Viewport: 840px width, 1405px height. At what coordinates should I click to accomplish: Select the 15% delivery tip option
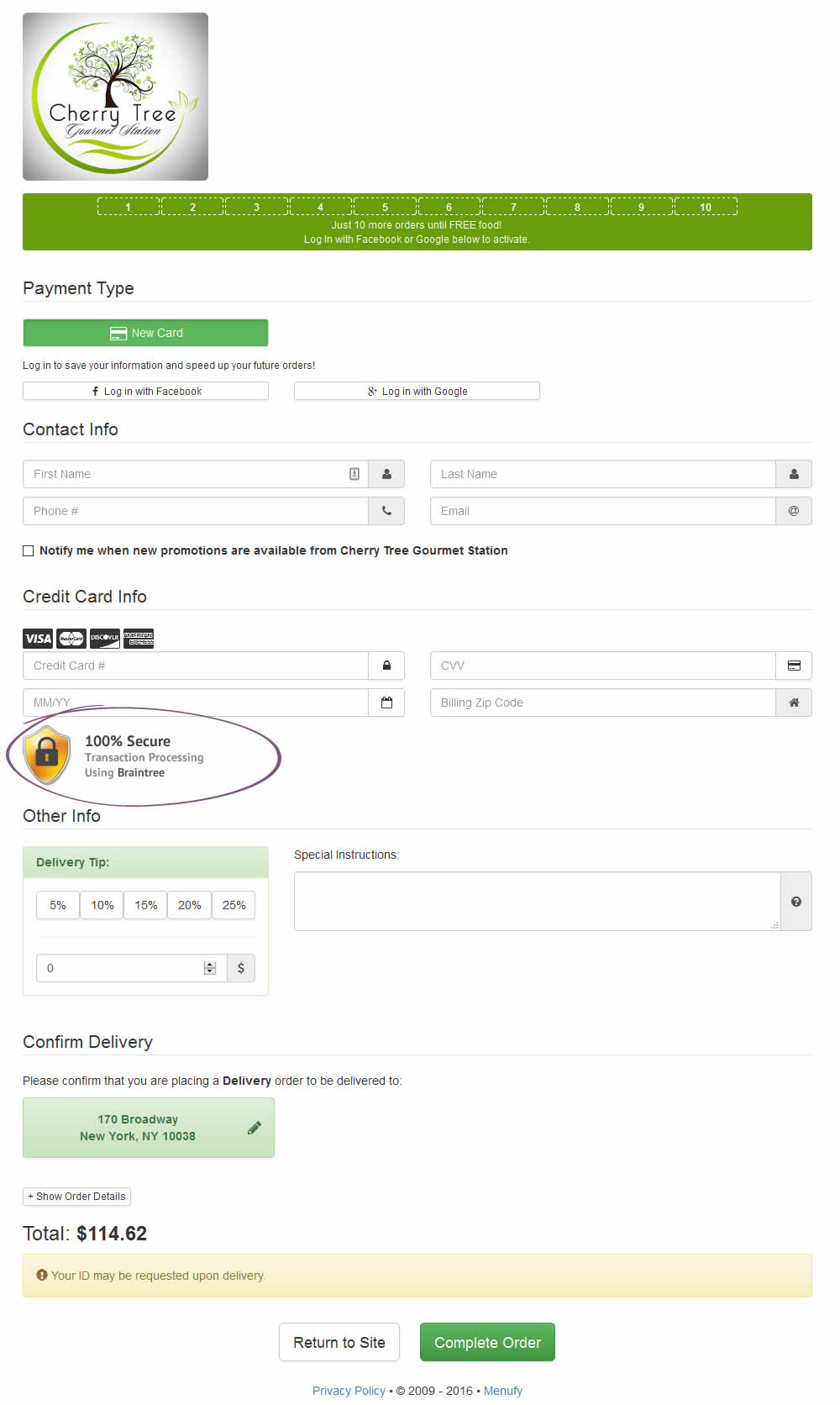point(145,905)
